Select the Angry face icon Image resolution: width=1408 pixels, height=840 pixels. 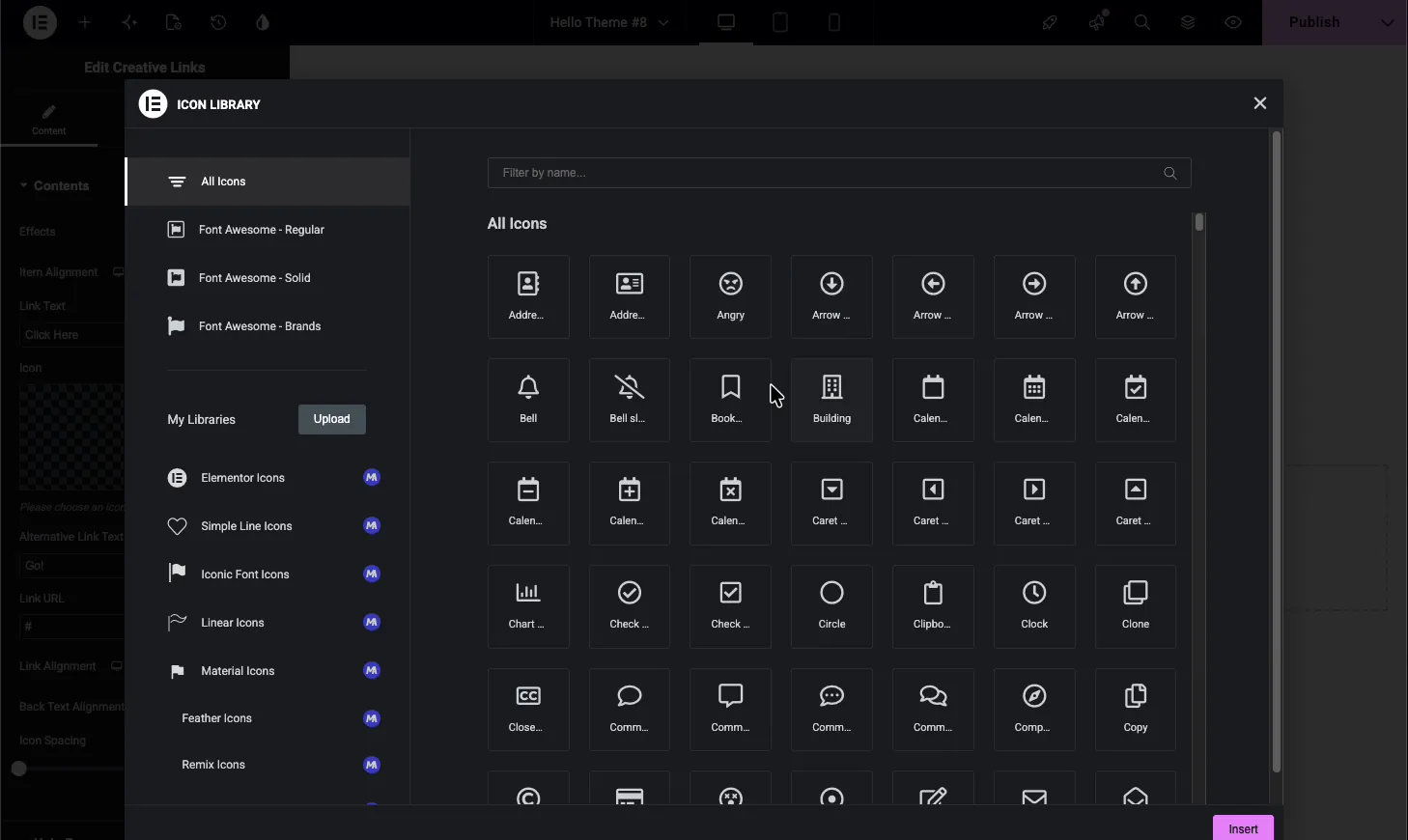tap(730, 297)
